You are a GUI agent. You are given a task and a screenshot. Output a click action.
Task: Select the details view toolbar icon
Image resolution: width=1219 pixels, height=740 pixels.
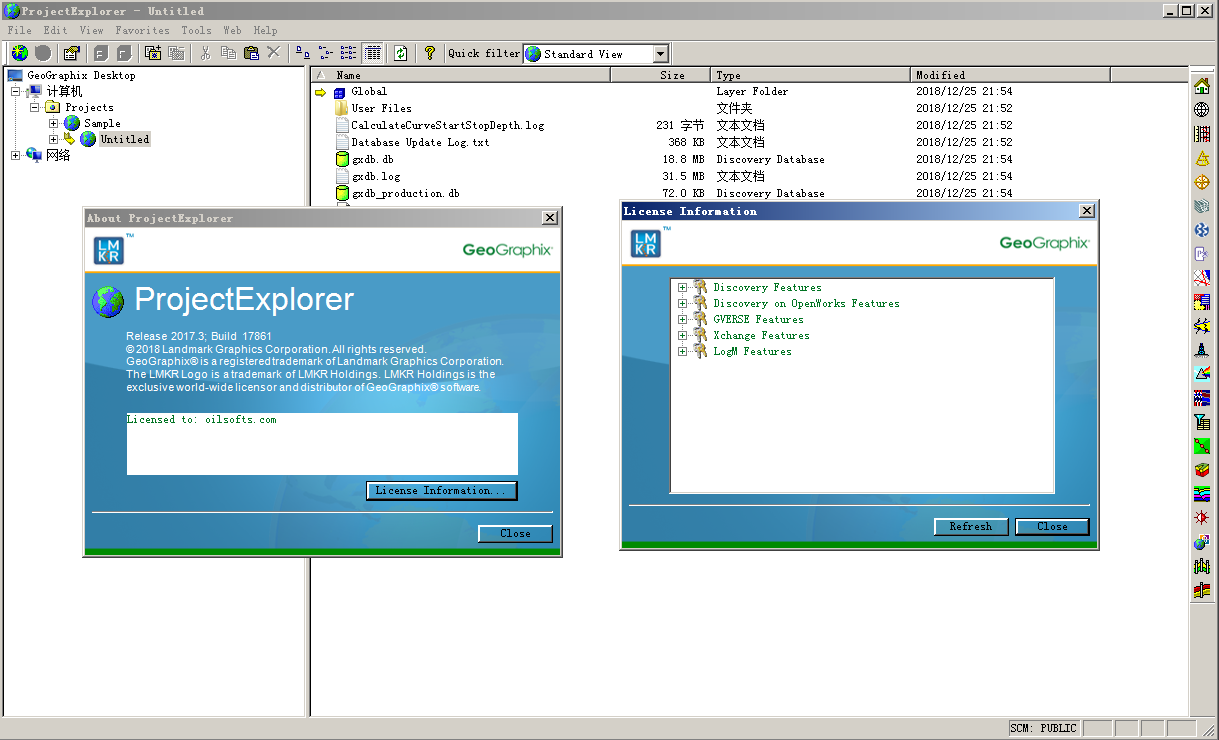click(373, 53)
